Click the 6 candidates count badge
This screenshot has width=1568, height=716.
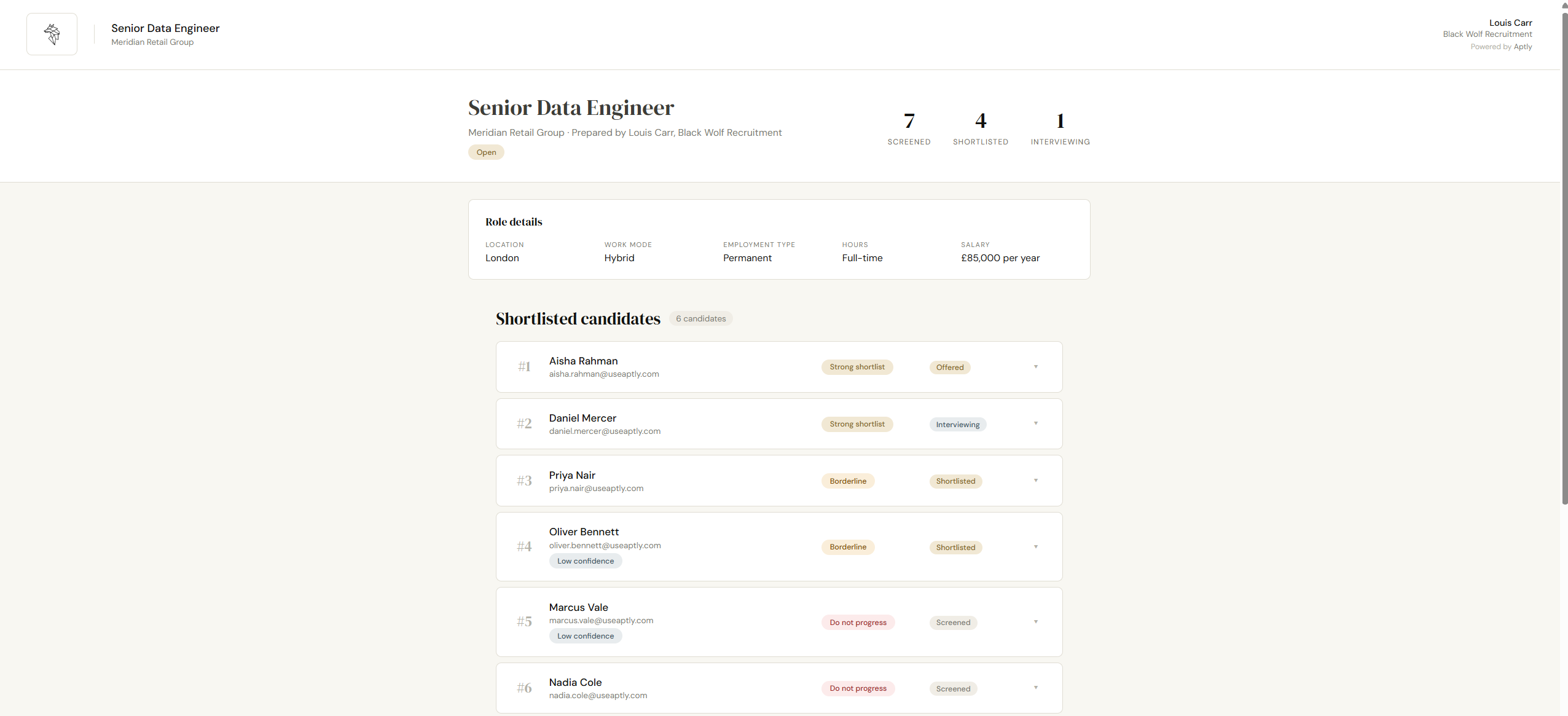[x=700, y=318]
